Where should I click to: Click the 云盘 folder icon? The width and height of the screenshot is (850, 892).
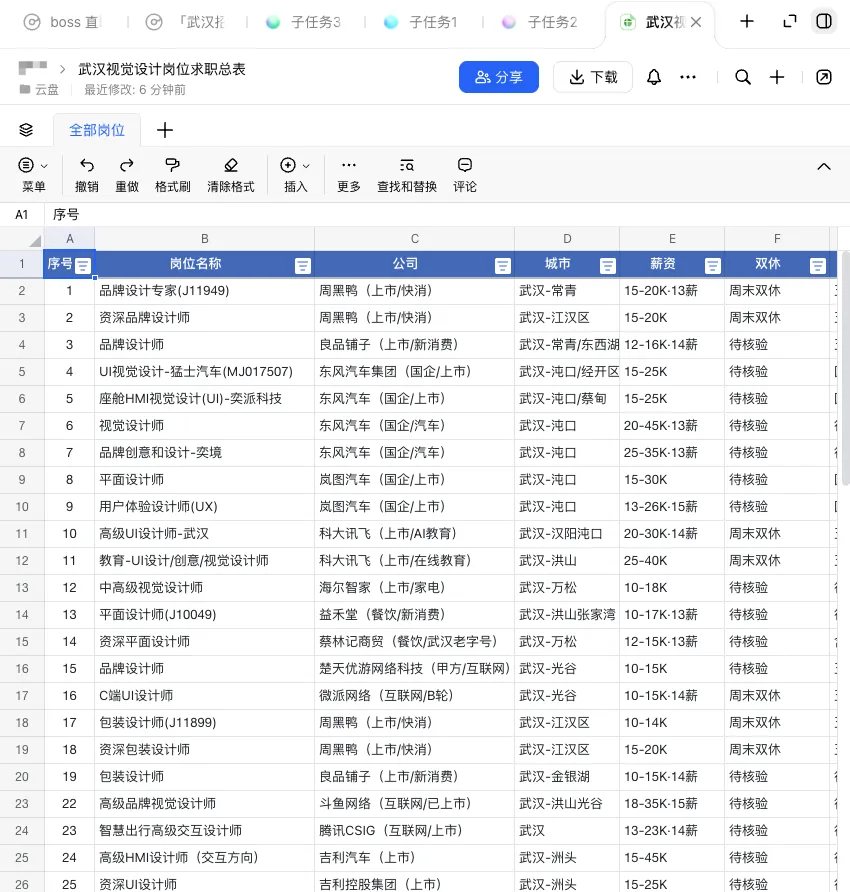click(25, 89)
